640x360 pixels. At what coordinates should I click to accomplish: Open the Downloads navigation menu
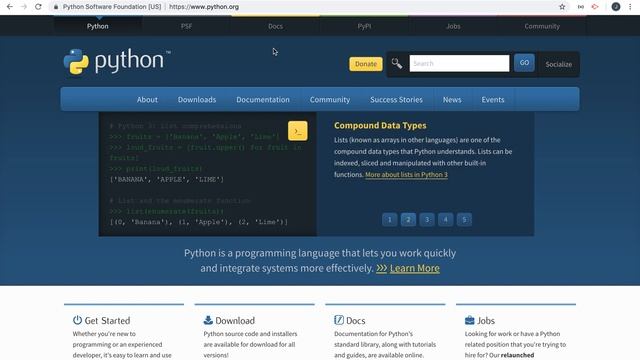(197, 100)
